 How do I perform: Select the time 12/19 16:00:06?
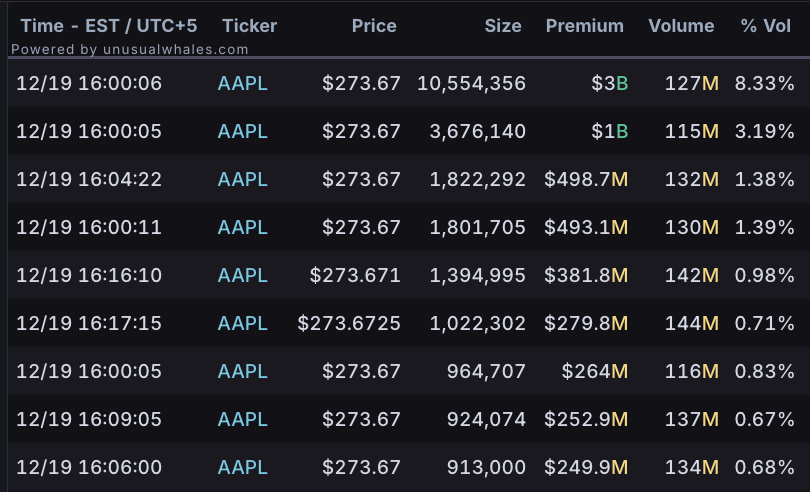[89, 83]
